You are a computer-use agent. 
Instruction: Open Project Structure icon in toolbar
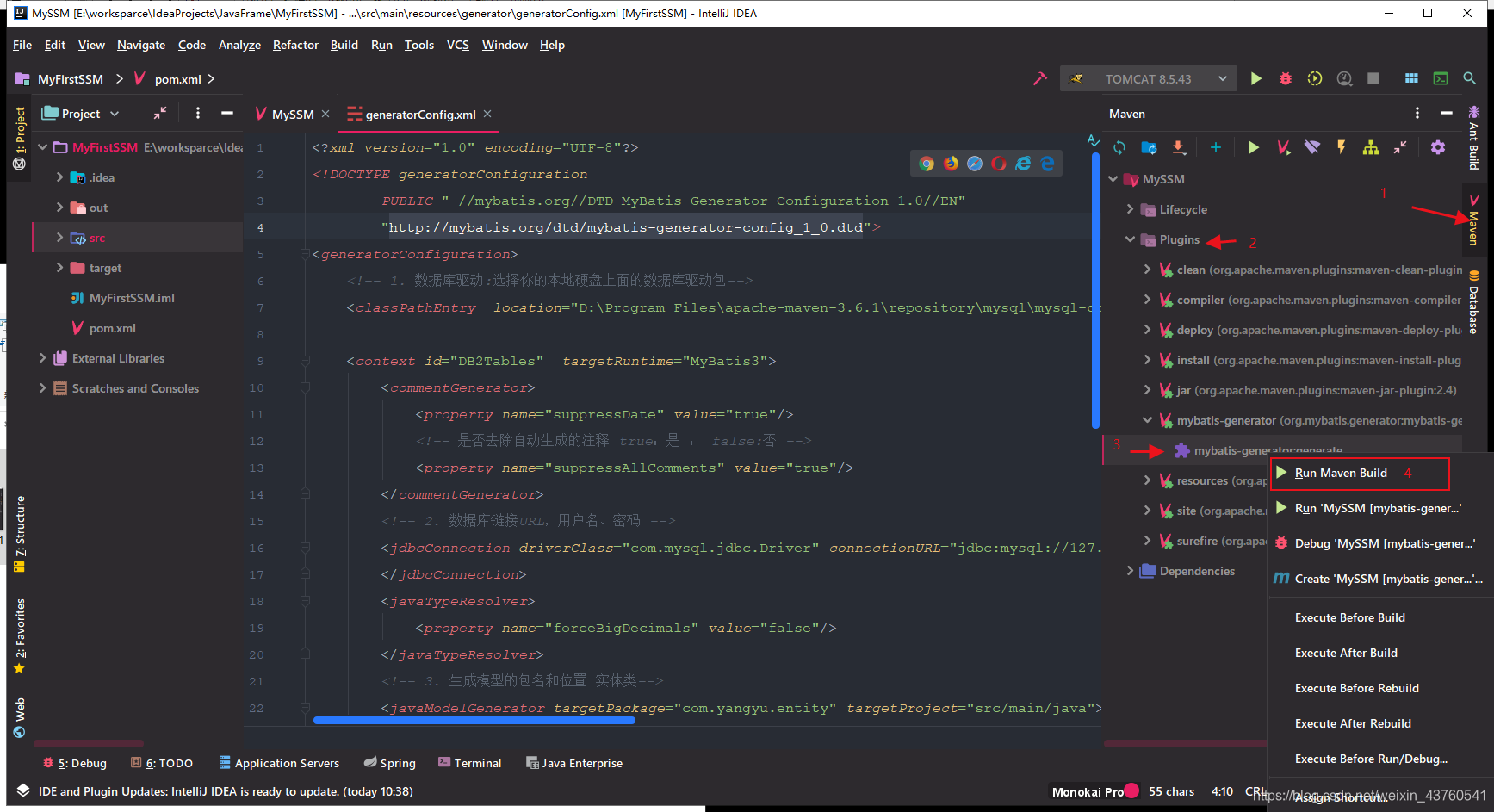tap(1411, 78)
